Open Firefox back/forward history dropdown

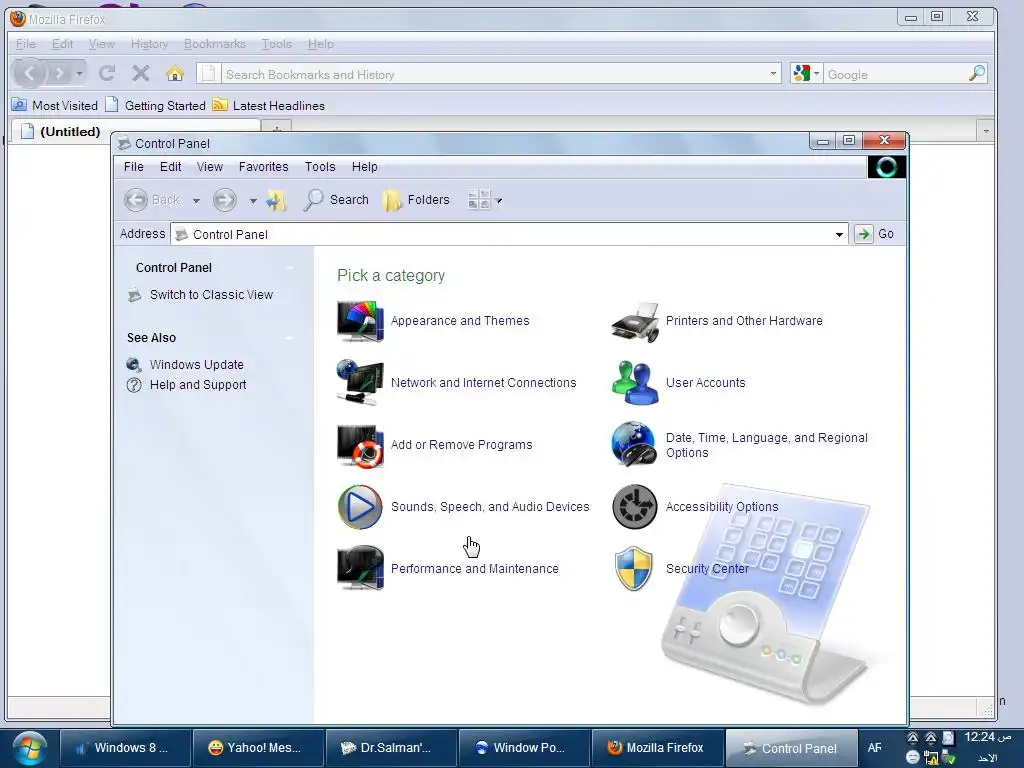pyautogui.click(x=79, y=73)
